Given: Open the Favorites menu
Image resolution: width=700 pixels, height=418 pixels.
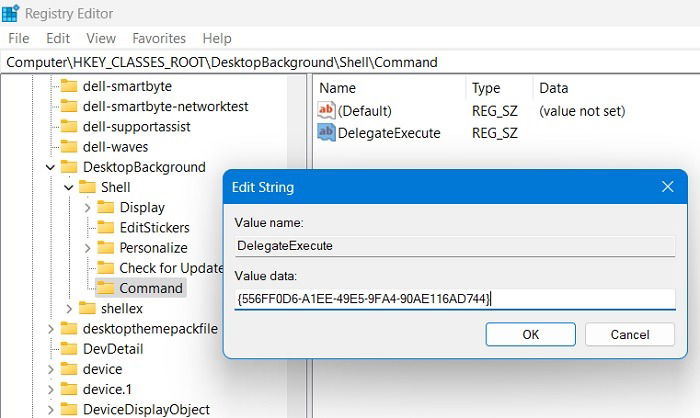Looking at the screenshot, I should tap(159, 38).
